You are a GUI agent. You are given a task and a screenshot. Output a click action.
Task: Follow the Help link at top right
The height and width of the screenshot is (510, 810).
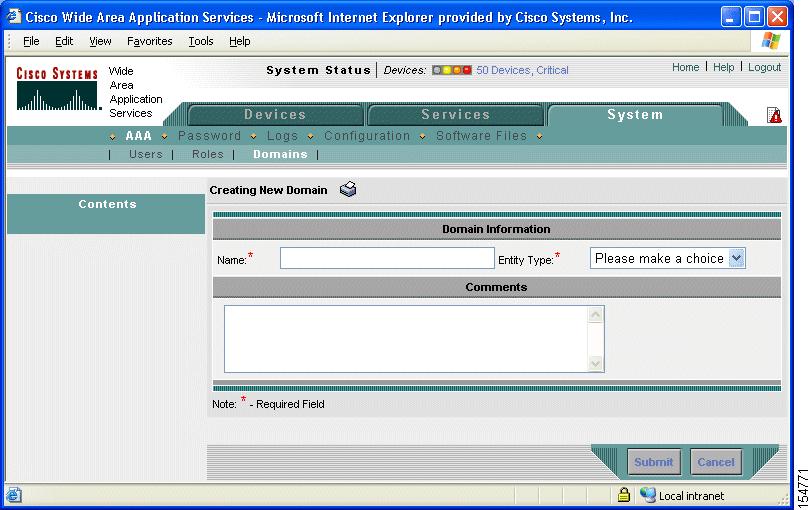(724, 67)
